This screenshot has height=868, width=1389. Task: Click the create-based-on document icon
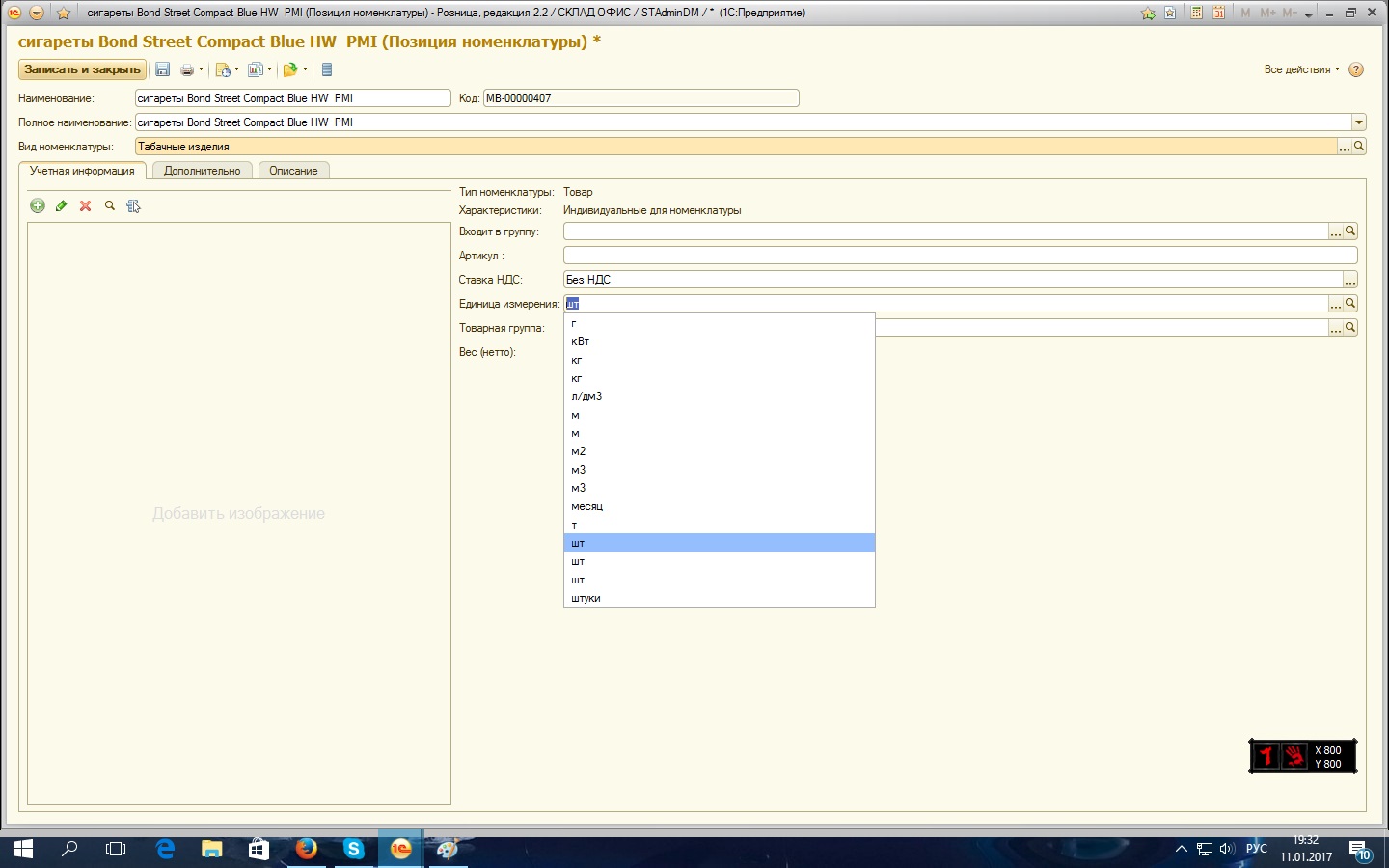223,69
